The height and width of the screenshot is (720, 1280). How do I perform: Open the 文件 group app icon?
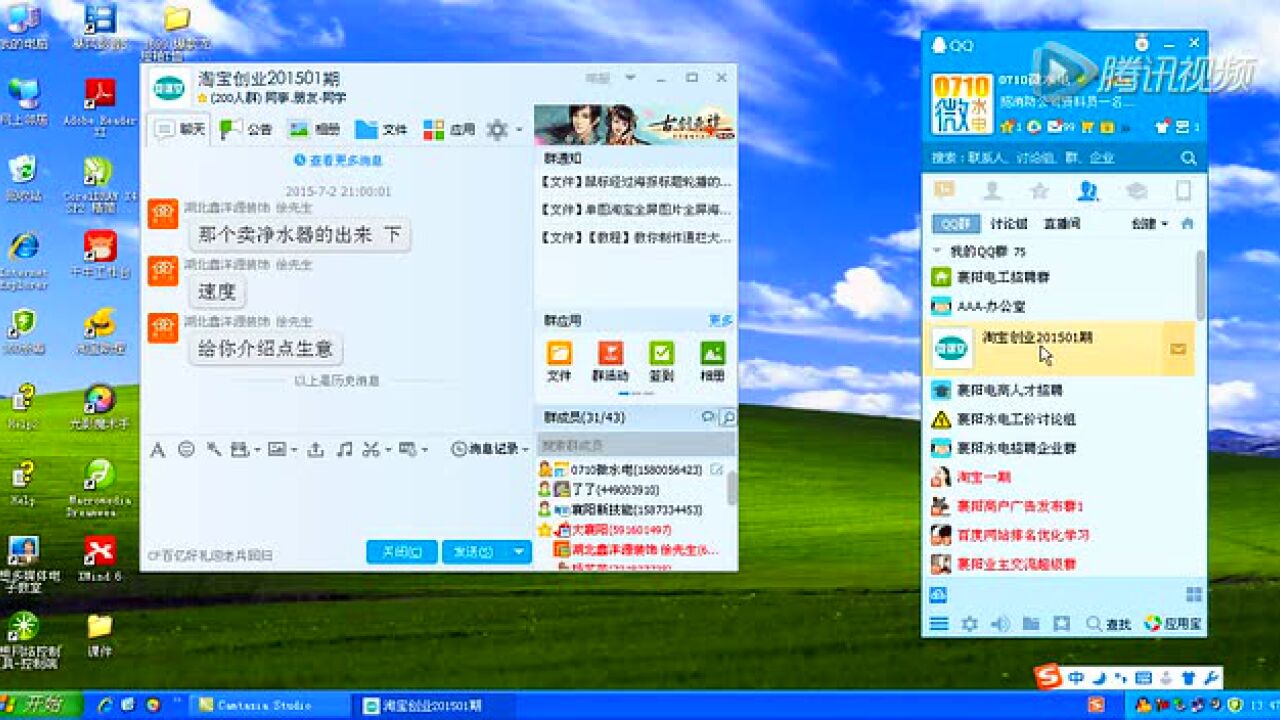pos(559,361)
